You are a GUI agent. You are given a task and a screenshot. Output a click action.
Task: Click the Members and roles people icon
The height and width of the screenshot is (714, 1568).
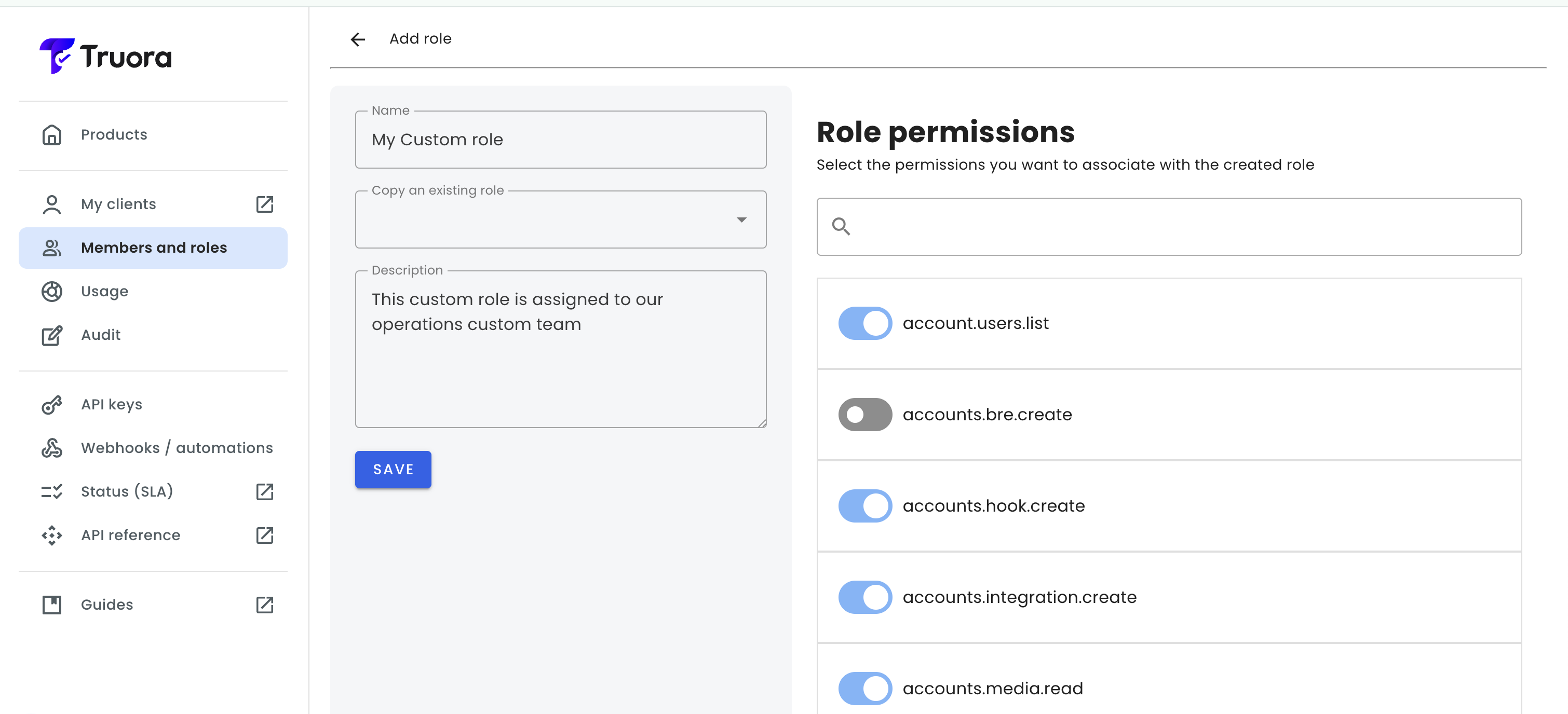(52, 248)
